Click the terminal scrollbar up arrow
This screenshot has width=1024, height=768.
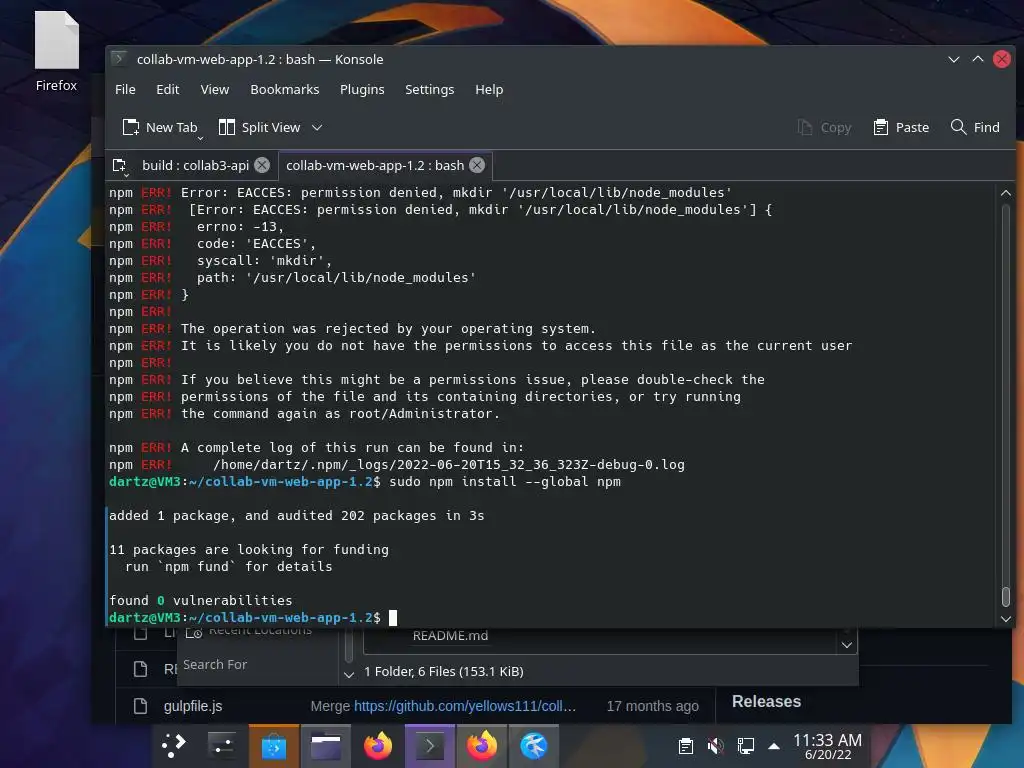click(1006, 193)
